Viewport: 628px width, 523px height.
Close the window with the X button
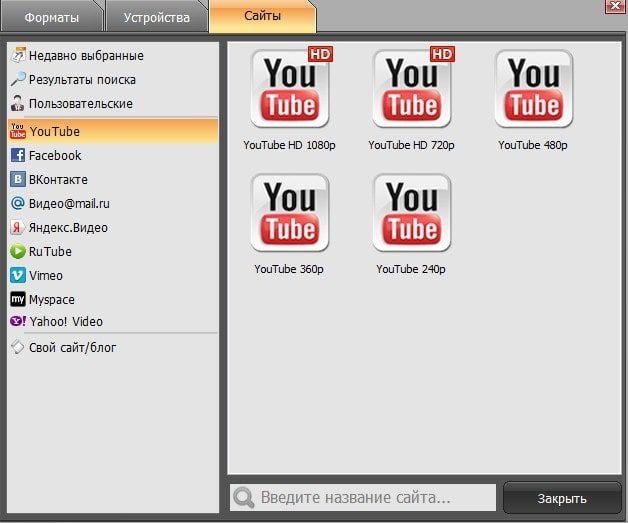pos(615,6)
